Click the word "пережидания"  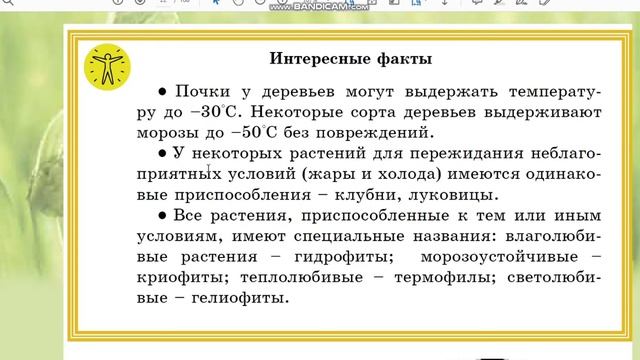click(x=467, y=154)
